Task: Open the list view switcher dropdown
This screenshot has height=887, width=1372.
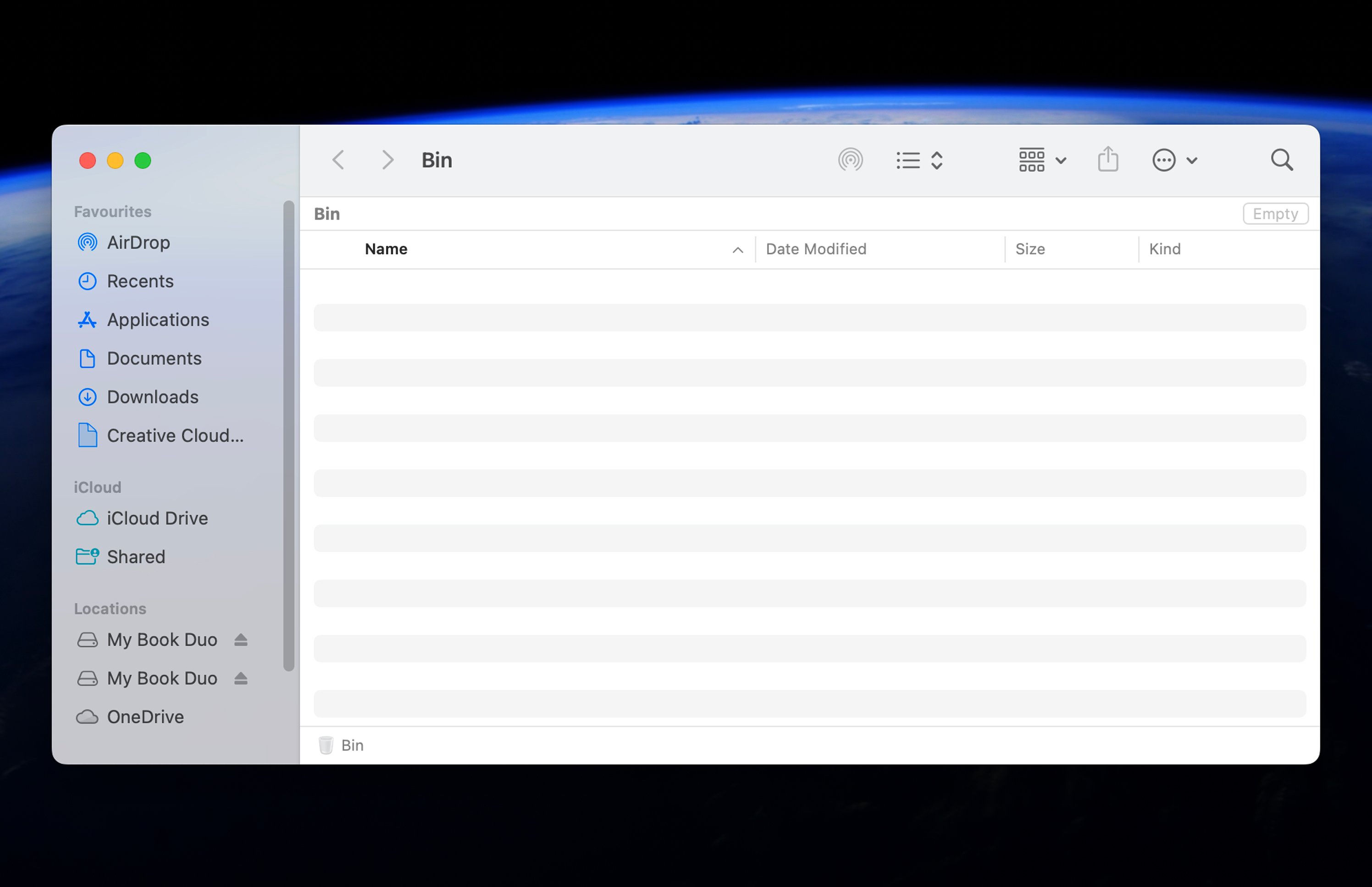Action: [x=919, y=160]
